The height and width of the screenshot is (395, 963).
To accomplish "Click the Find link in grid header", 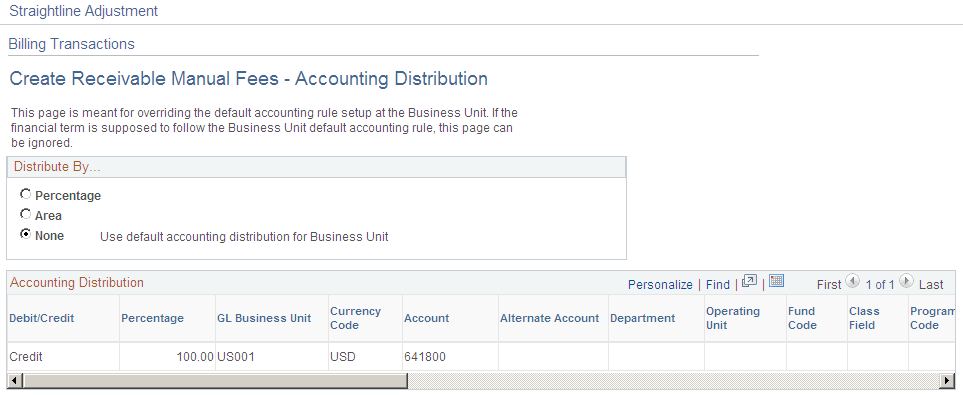I will 718,284.
